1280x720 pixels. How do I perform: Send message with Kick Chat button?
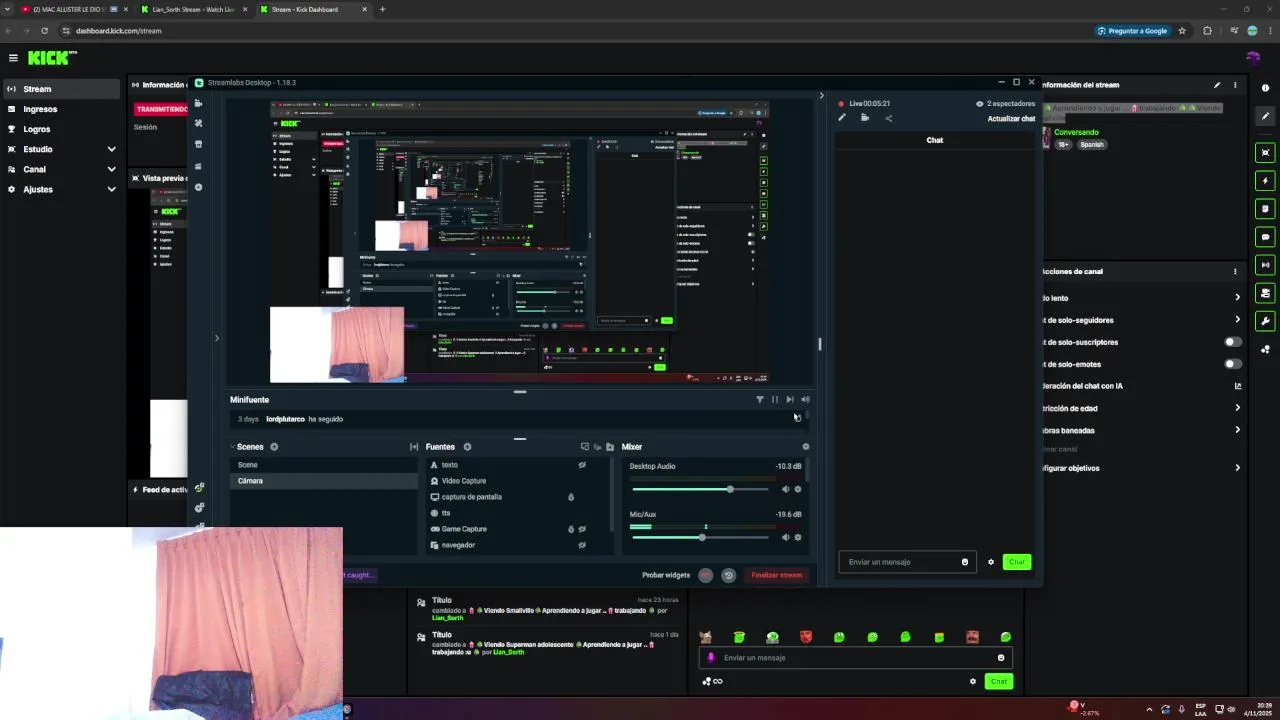click(x=998, y=681)
